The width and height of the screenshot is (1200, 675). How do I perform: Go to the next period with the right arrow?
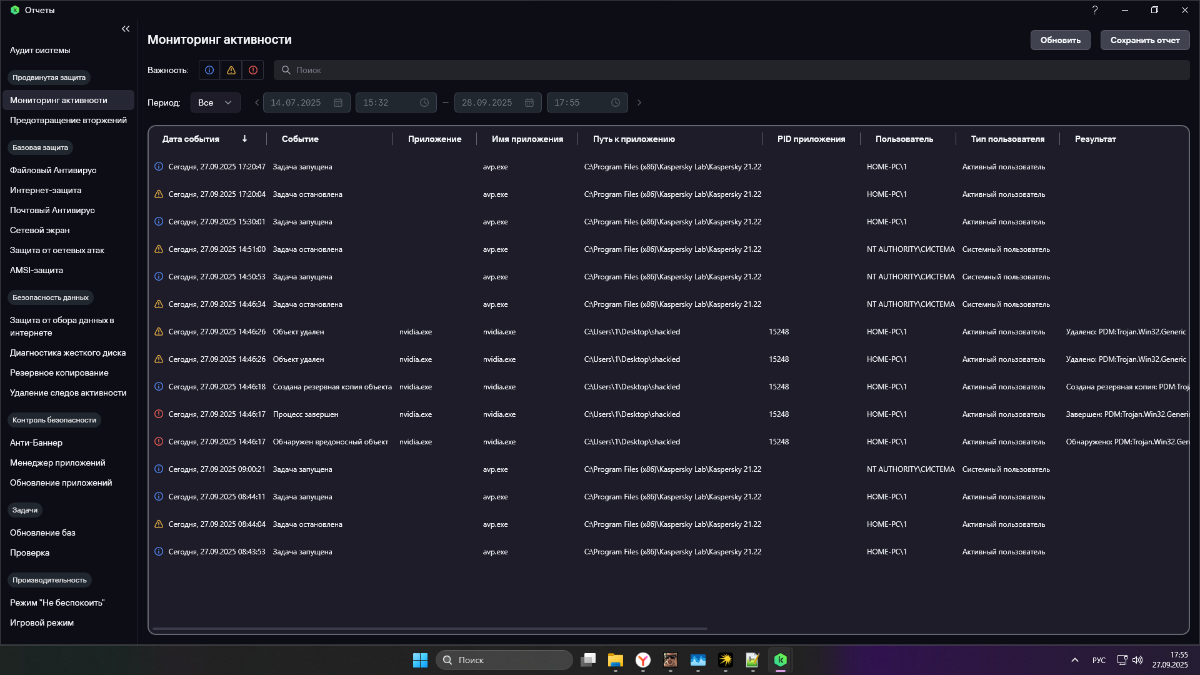[x=640, y=102]
